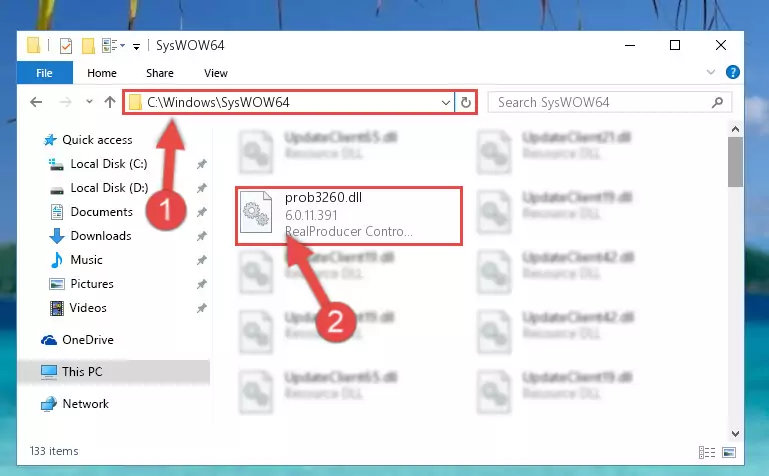Go forward with the forward arrow
Screen dimensions: 769x476
65,102
